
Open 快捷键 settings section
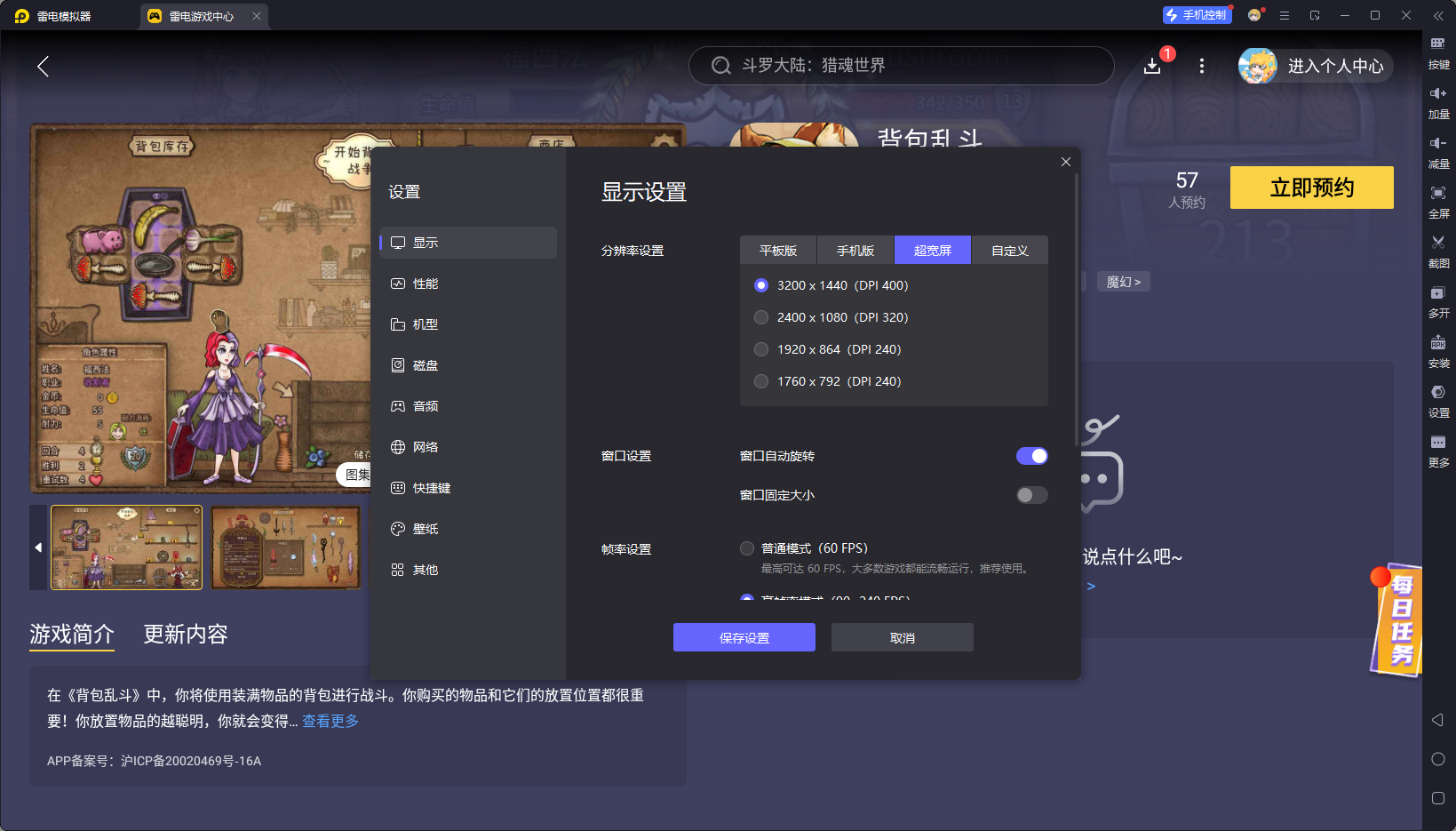pyautogui.click(x=468, y=488)
